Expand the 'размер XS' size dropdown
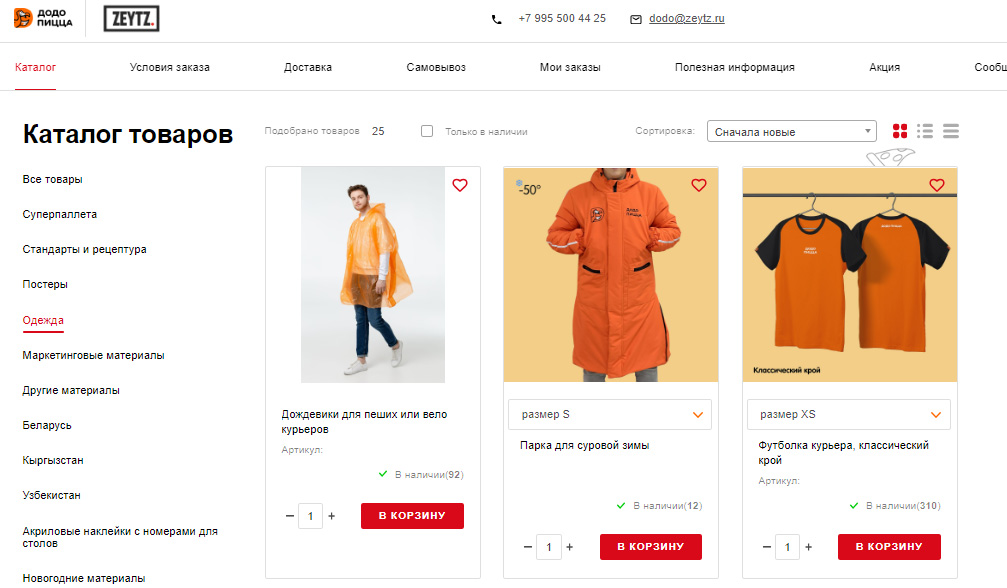This screenshot has height=588, width=1007. (848, 414)
